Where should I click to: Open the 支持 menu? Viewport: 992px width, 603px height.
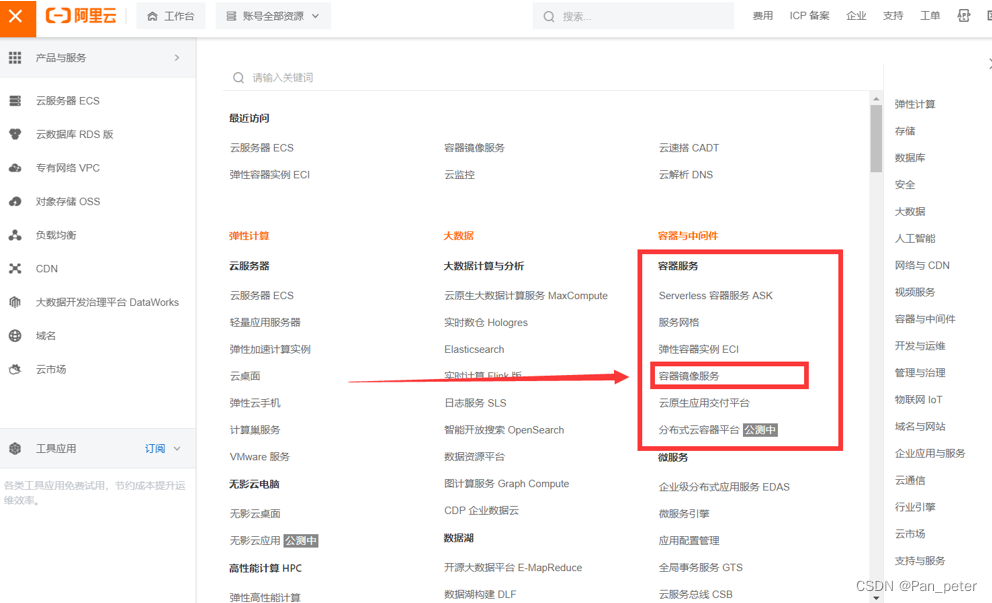893,16
